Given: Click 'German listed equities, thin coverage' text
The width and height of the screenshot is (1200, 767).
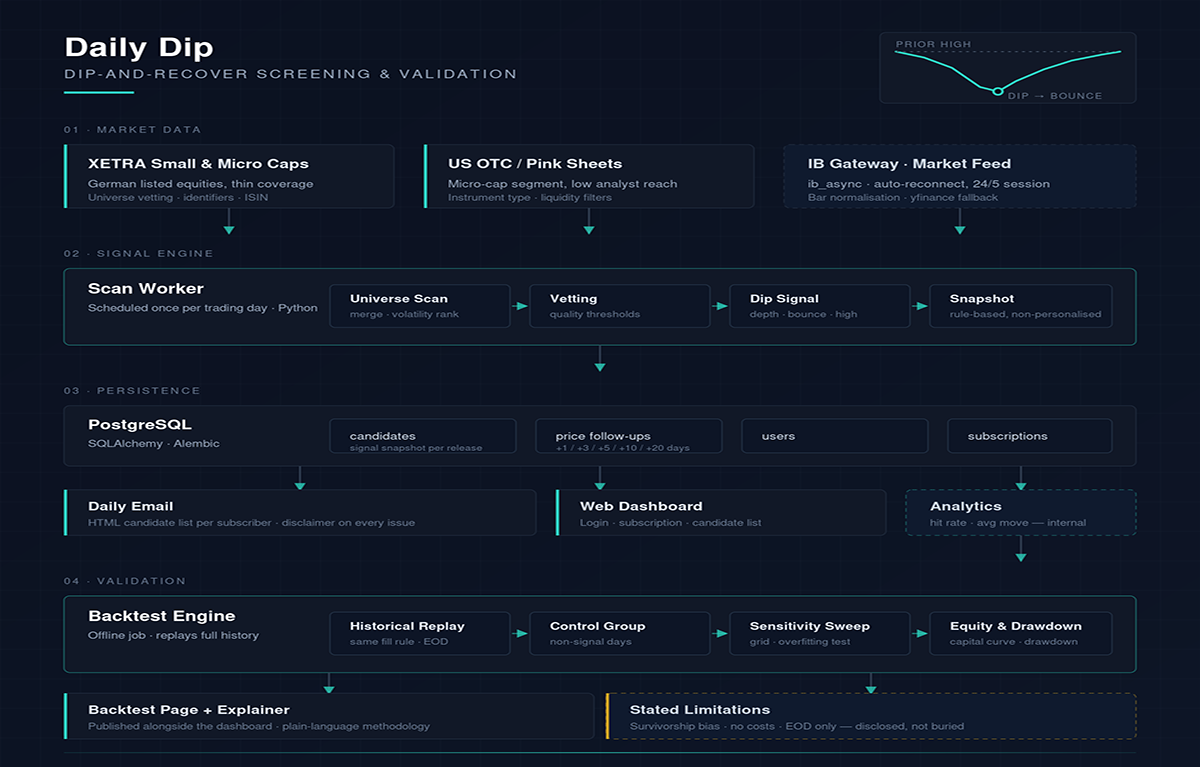Looking at the screenshot, I should tap(201, 184).
